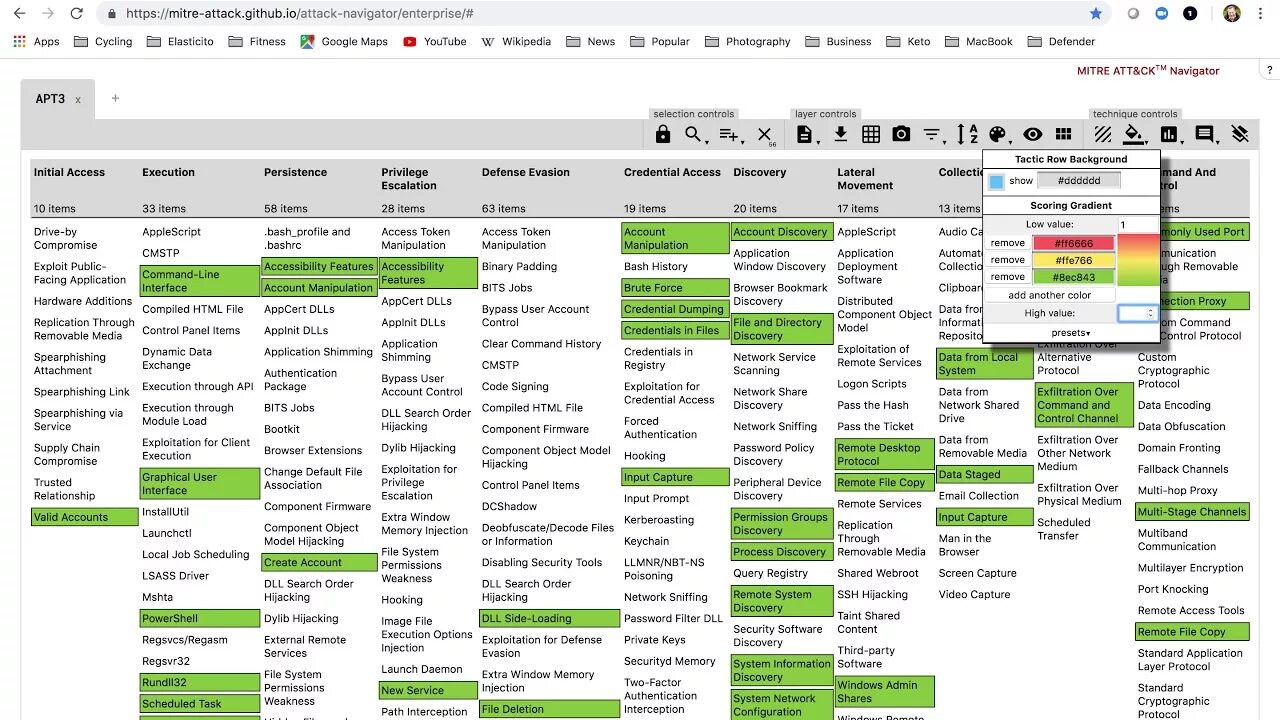This screenshot has width=1280, height=720.
Task: Click add another color button
Action: click(x=1049, y=295)
